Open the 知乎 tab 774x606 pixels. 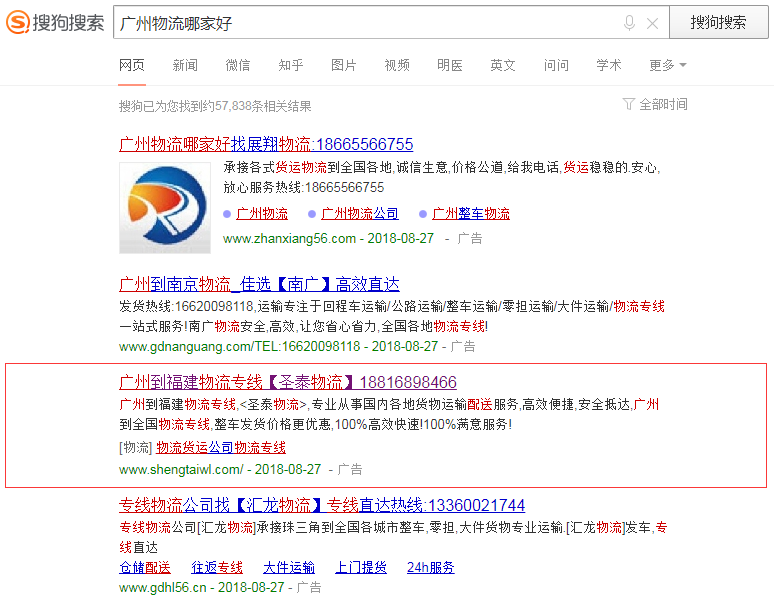[x=291, y=65]
